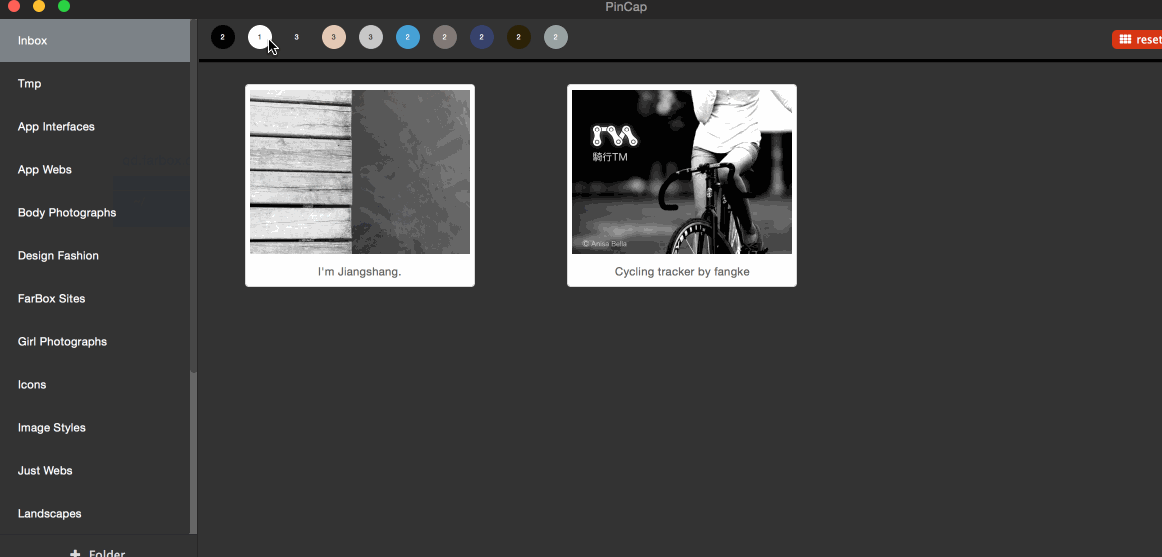This screenshot has width=1162, height=557.
Task: Select the Icons folder in the sidebar
Action: [x=95, y=384]
